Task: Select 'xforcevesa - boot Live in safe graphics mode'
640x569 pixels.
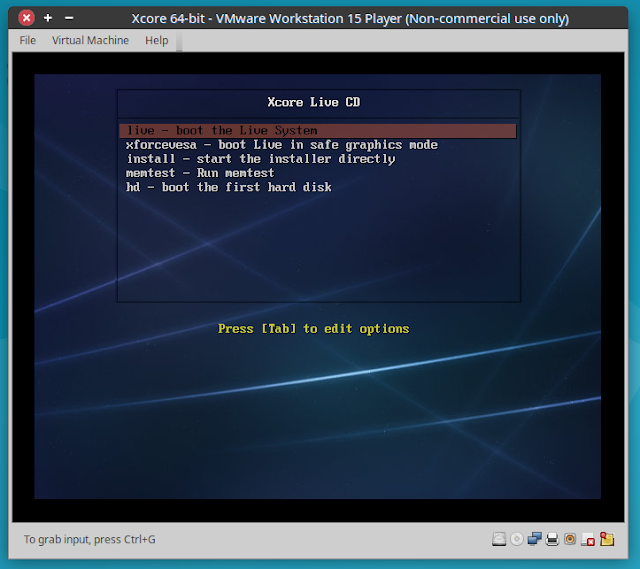Action: coord(282,145)
